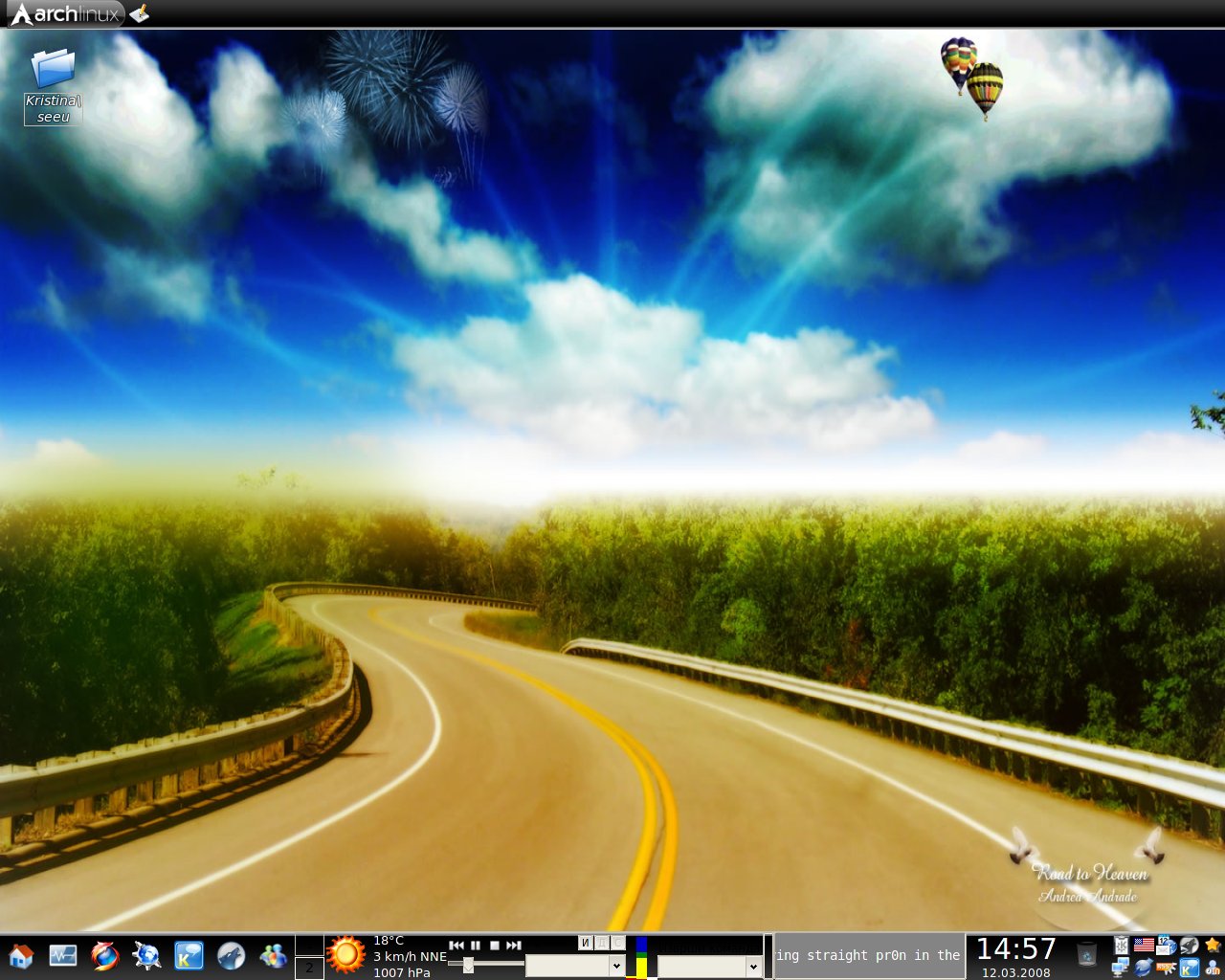Open the MSN messenger people icon
Image resolution: width=1225 pixels, height=980 pixels.
[273, 955]
